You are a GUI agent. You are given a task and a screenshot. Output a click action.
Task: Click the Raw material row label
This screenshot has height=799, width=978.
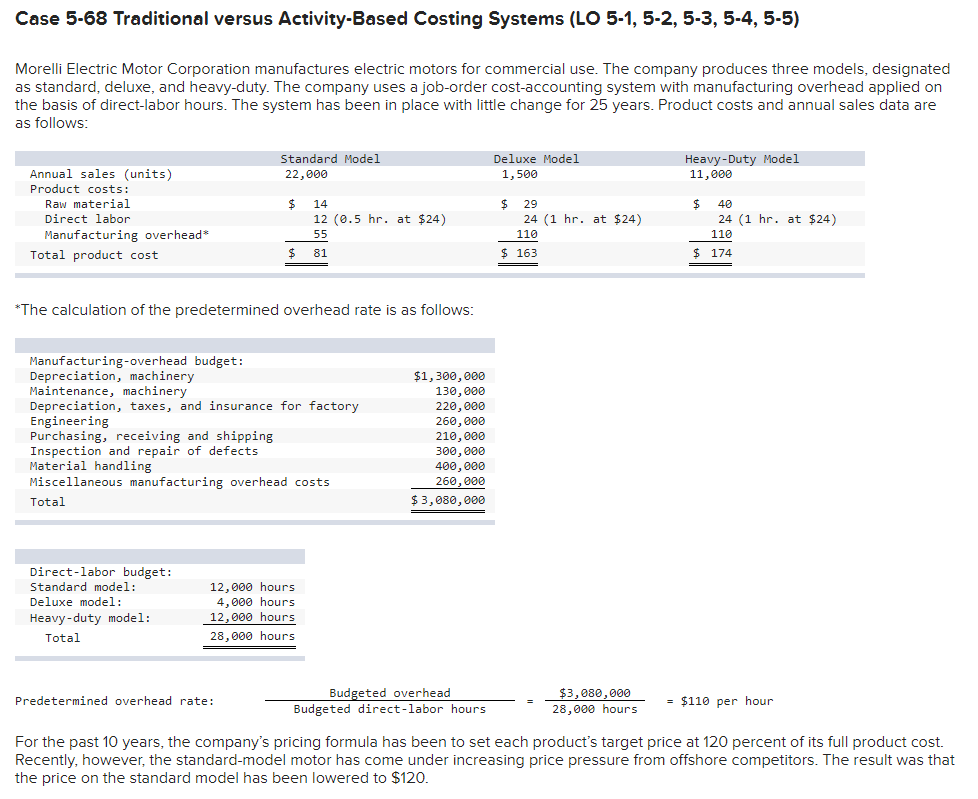point(87,204)
